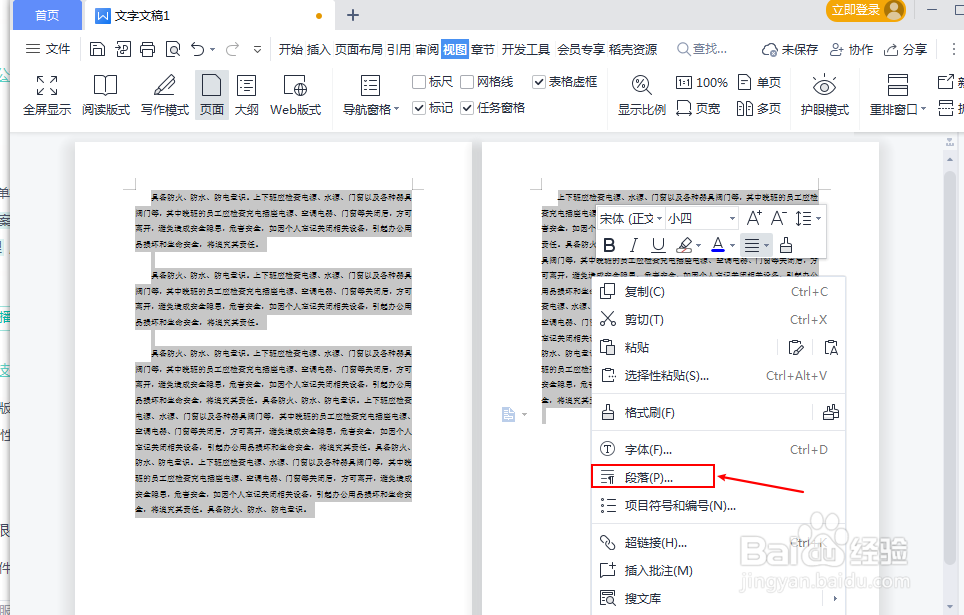Screen dimensions: 964x615
Task: Switch to Web layout (Web版式)
Action: tap(296, 95)
